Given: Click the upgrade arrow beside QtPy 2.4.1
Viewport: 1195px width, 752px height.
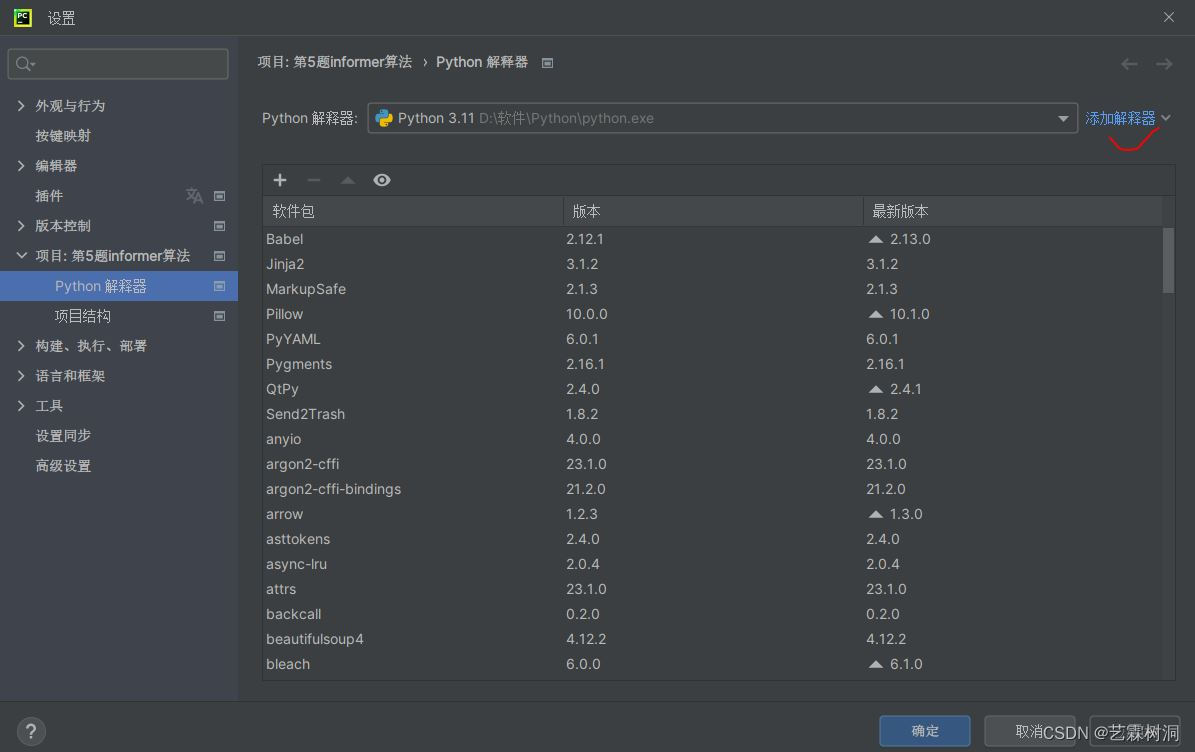Looking at the screenshot, I should tap(876, 389).
